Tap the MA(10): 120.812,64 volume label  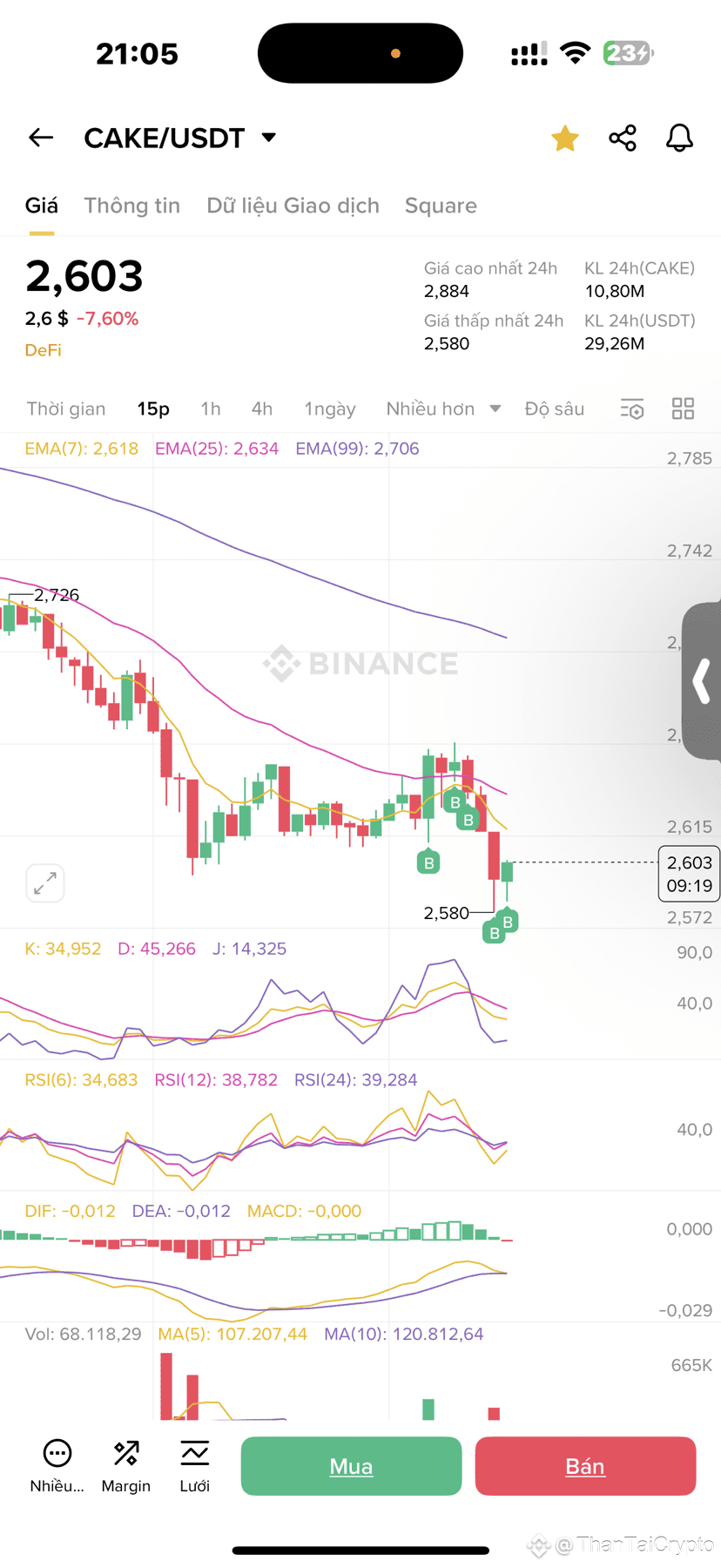(403, 1334)
